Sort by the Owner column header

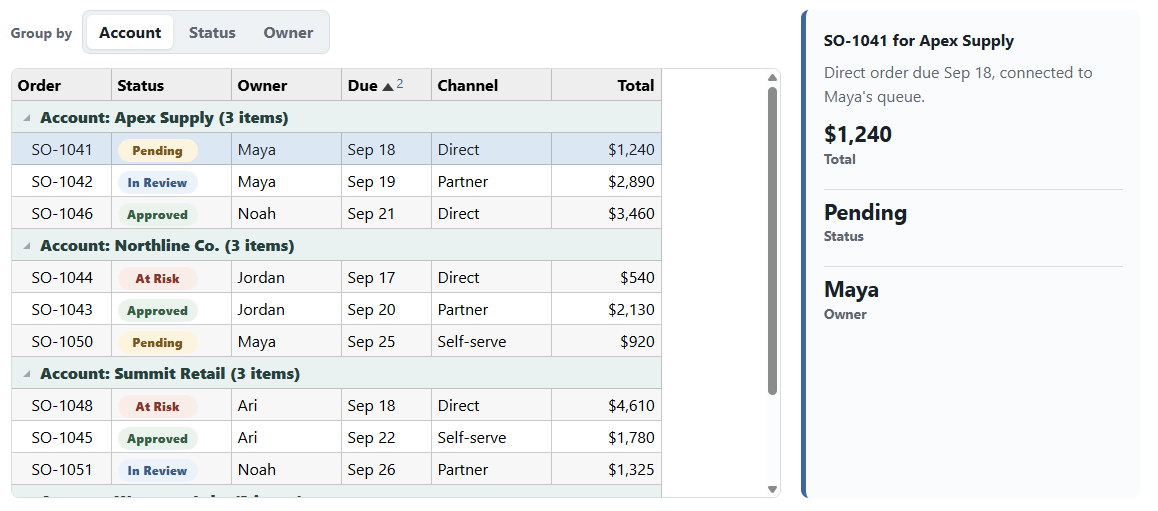287,85
